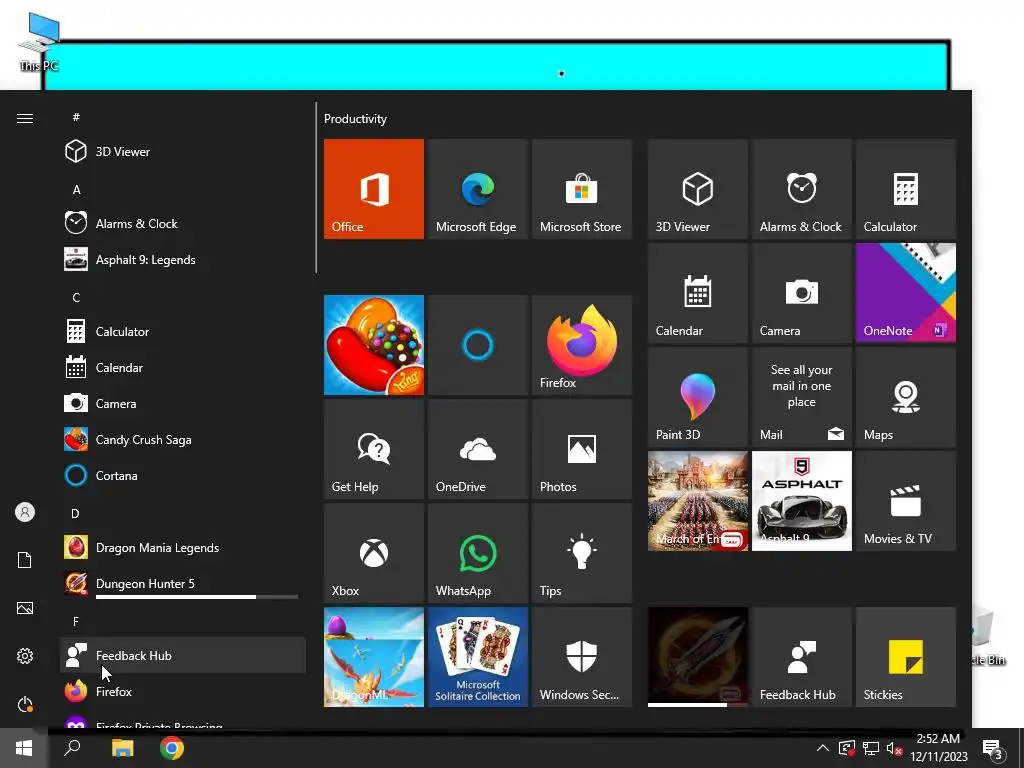Open the Feedback Hub tile

[801, 657]
